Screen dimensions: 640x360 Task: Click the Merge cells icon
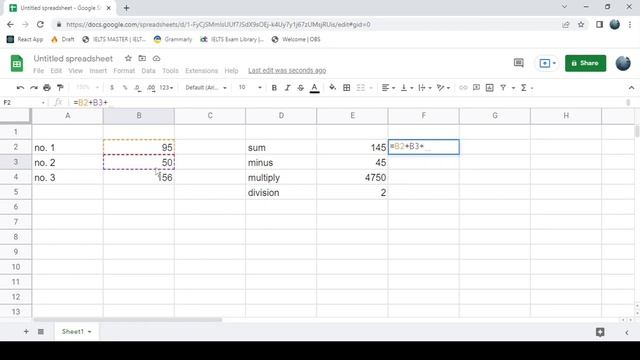(360, 88)
